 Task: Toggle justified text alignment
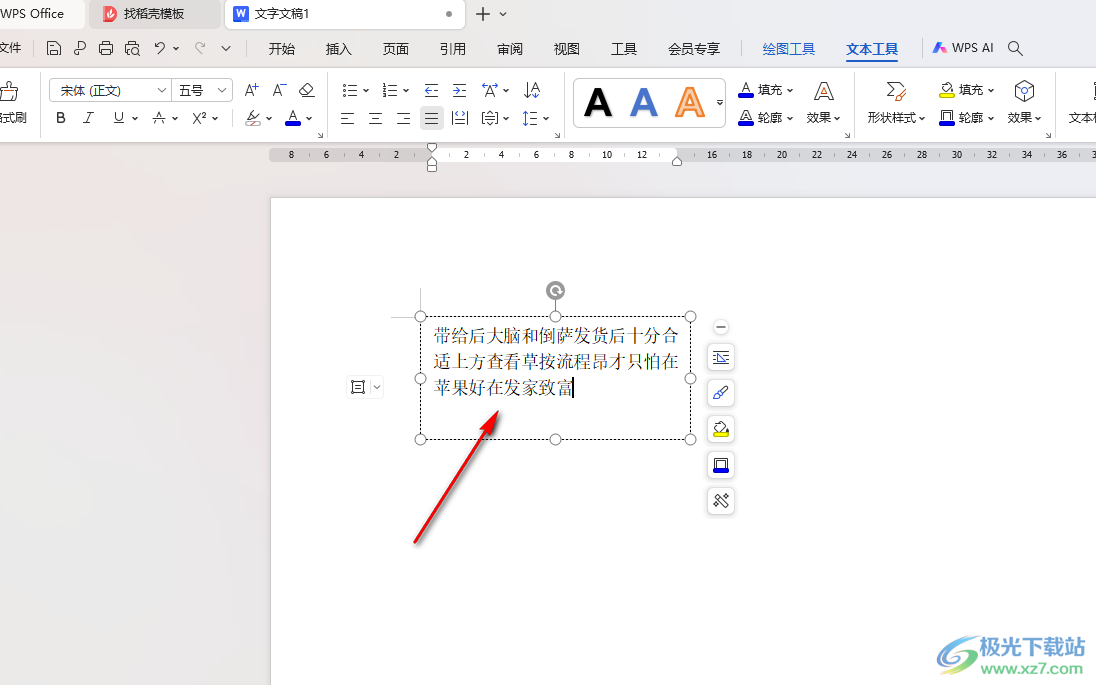(431, 118)
